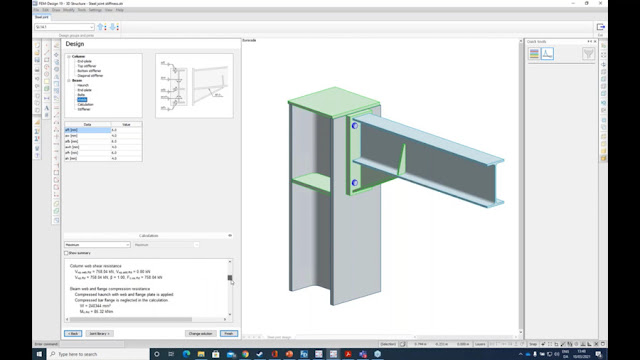This screenshot has width=640, height=360.
Task: Click the blue down-arrow next joint icon
Action: [114, 27]
